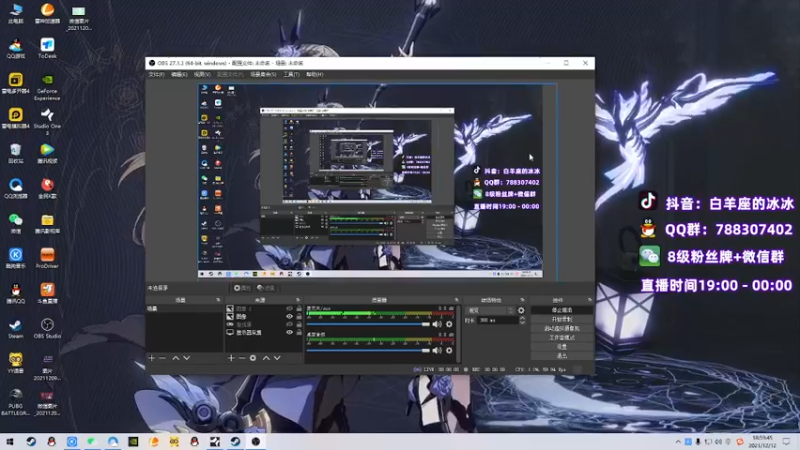Open the 帮助(H) menu
This screenshot has height=450, width=800.
click(x=315, y=74)
